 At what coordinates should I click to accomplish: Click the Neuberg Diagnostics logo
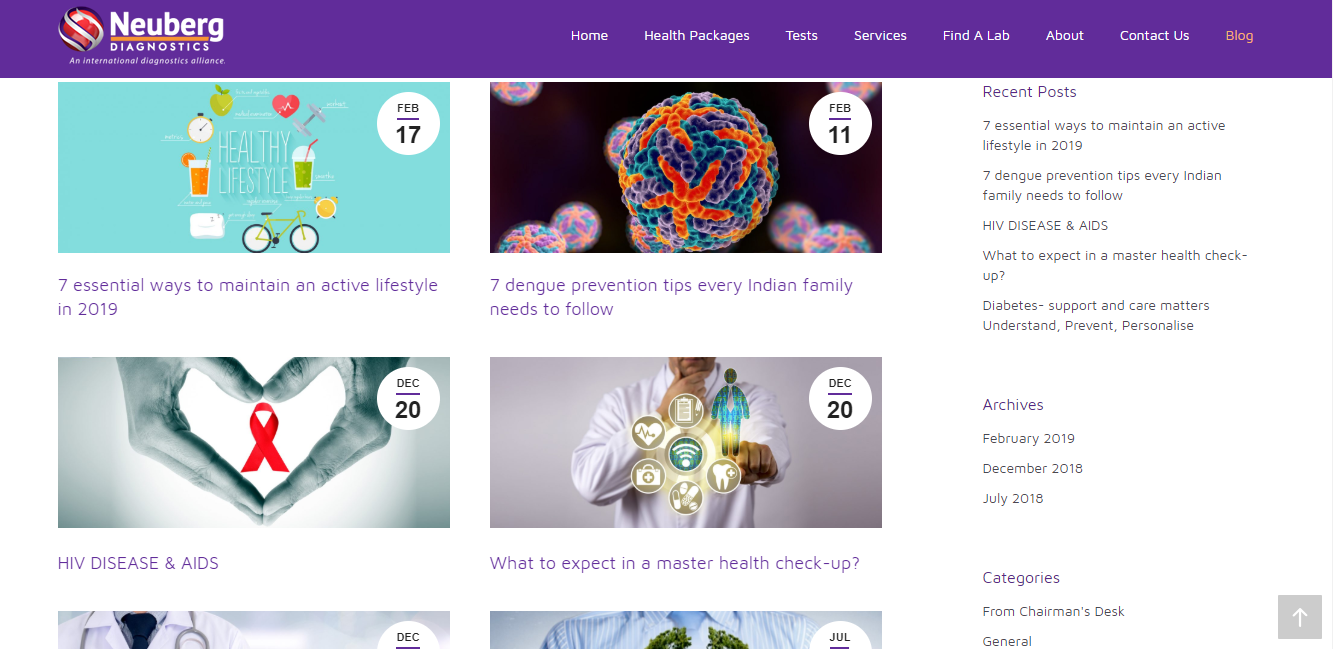click(x=141, y=36)
